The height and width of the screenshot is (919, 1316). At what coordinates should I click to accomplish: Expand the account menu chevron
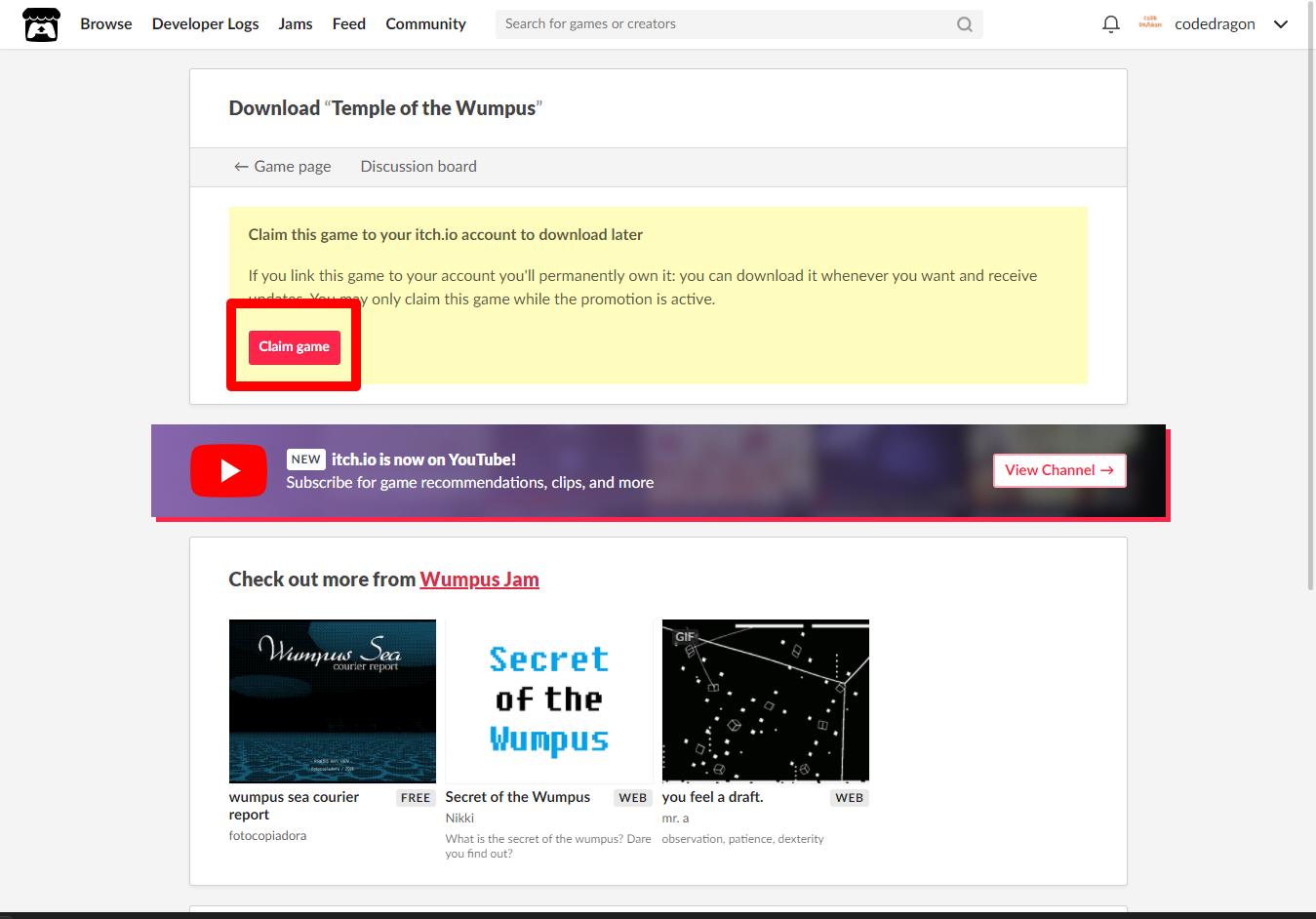click(x=1281, y=24)
